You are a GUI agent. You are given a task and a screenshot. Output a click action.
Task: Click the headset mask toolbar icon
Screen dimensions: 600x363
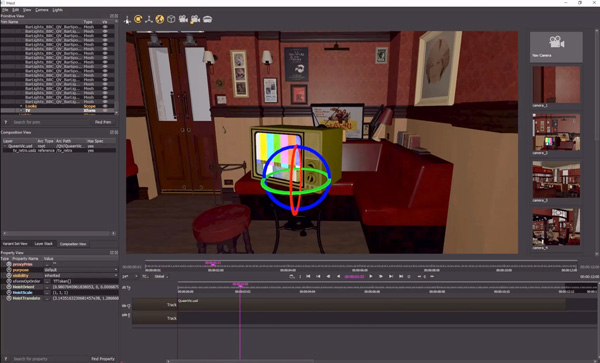click(207, 19)
